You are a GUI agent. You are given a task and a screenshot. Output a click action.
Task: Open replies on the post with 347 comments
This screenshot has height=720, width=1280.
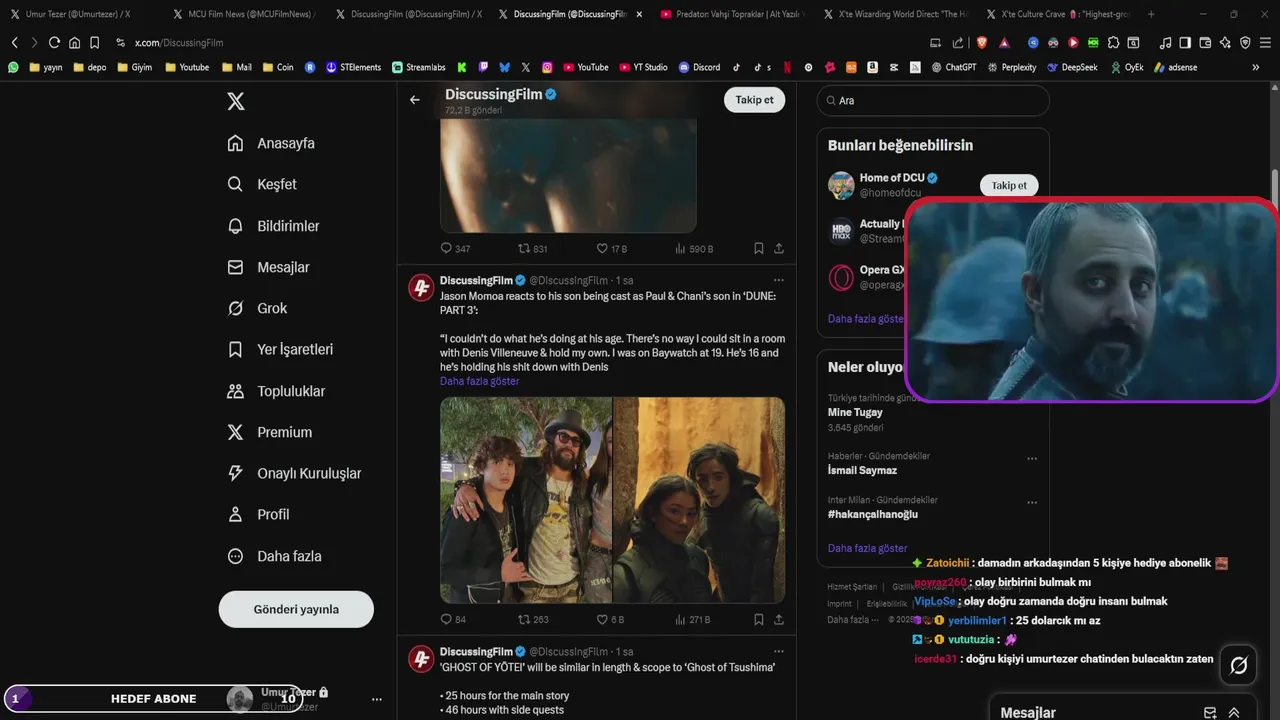click(x=455, y=248)
